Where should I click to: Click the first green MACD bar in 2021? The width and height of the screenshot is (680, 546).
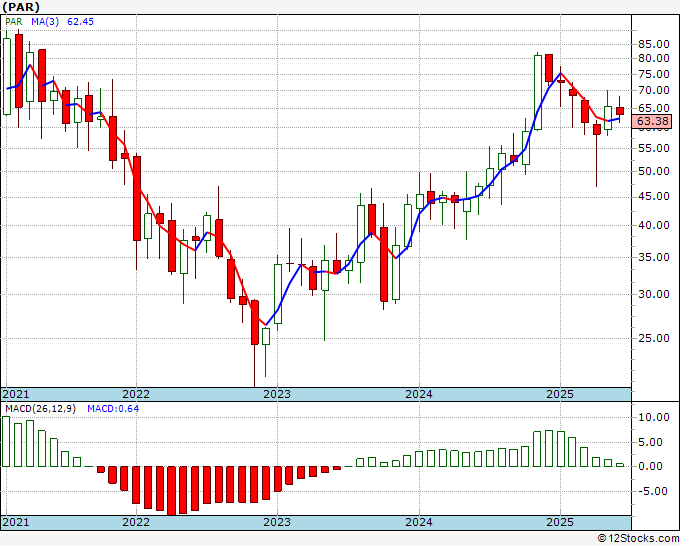coord(6,441)
